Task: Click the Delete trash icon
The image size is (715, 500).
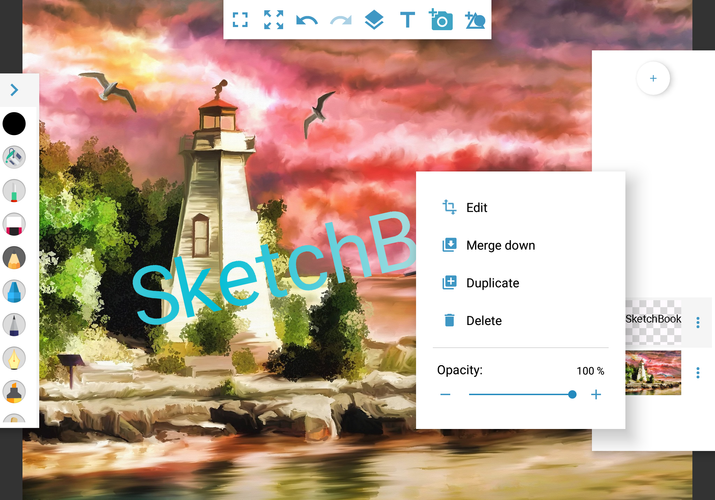Action: pos(449,320)
